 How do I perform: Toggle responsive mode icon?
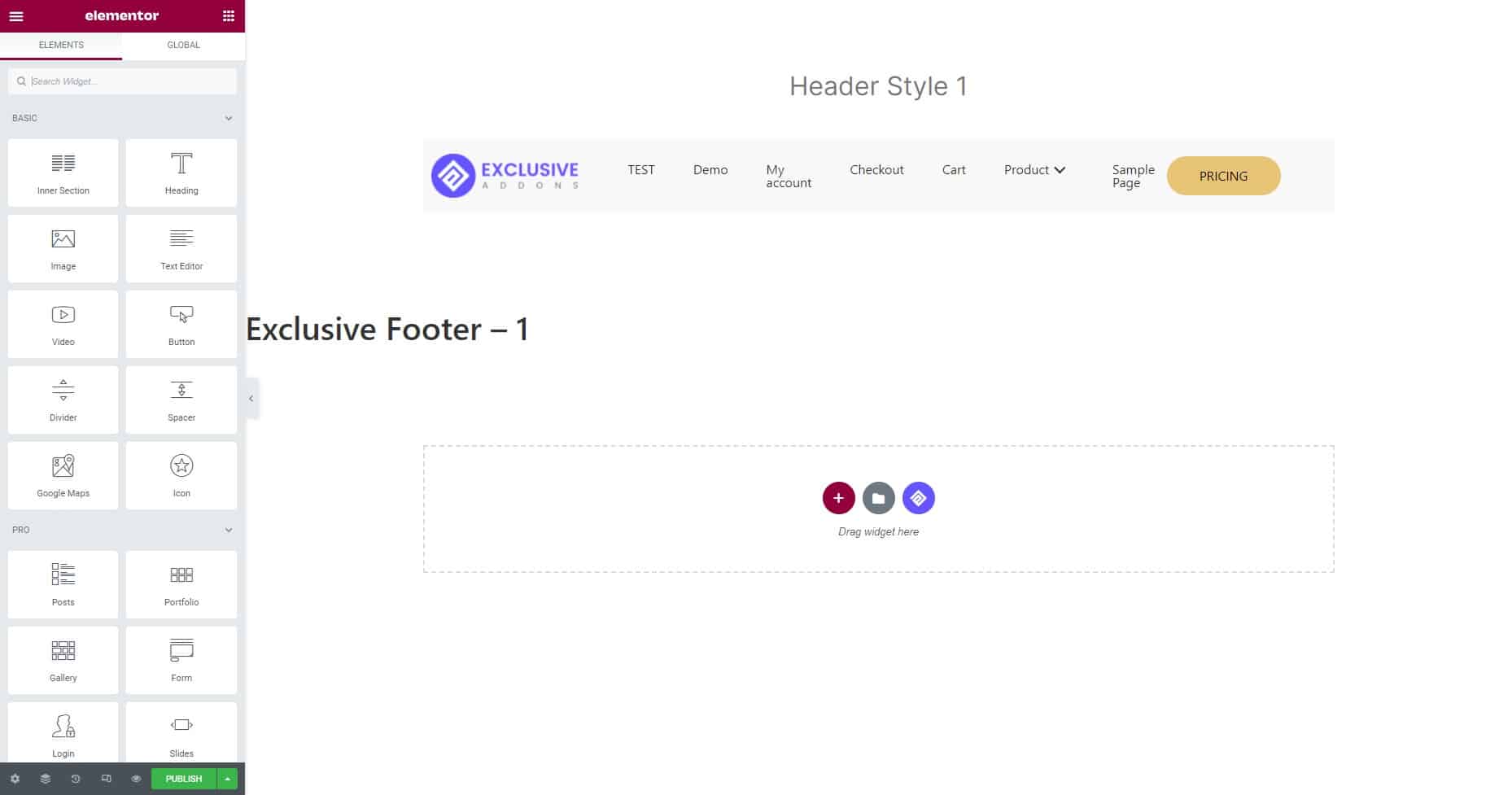pyautogui.click(x=106, y=779)
